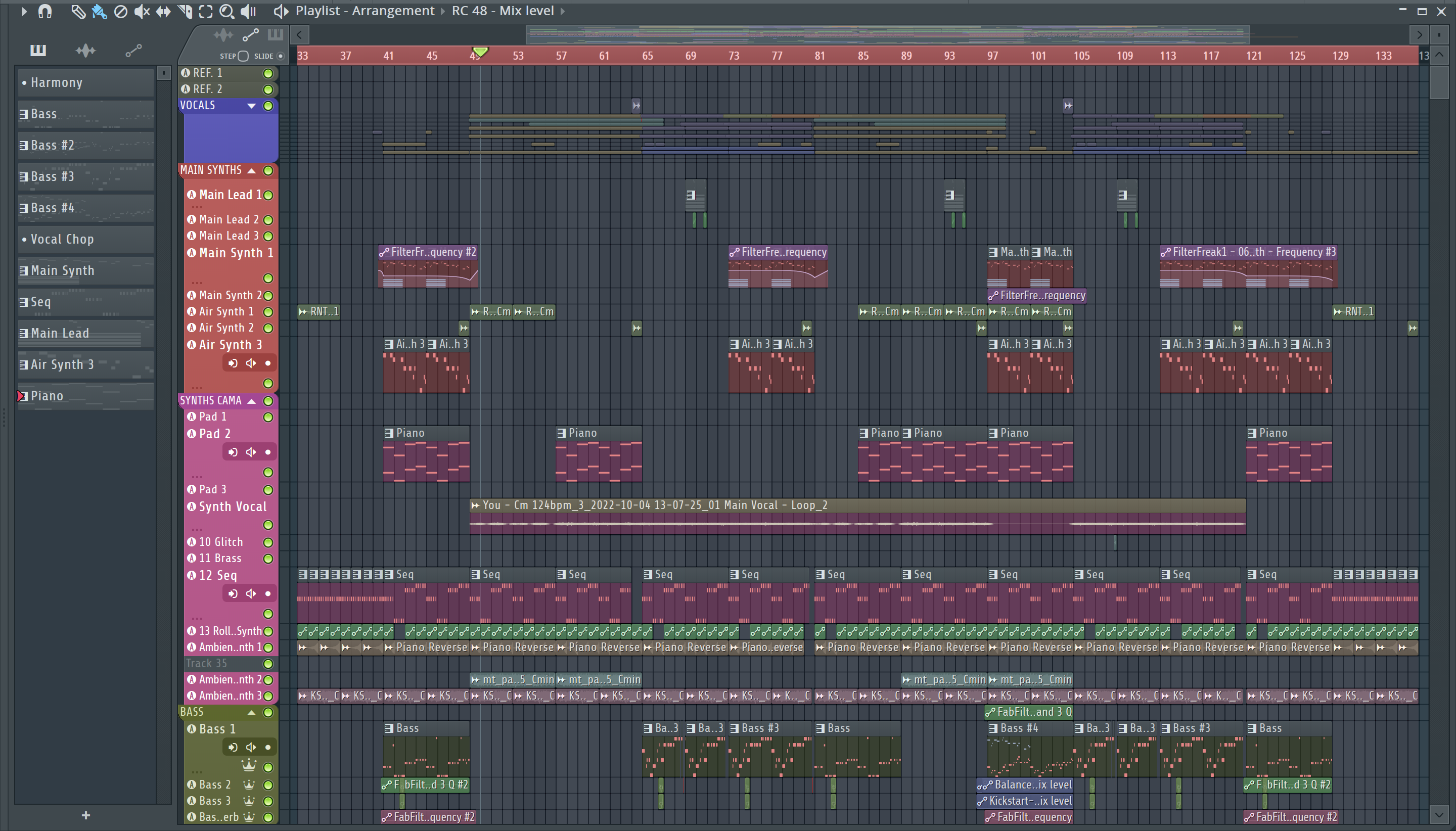The image size is (1456, 831).
Task: Select the Main Lead pattern in picker
Action: (x=85, y=333)
